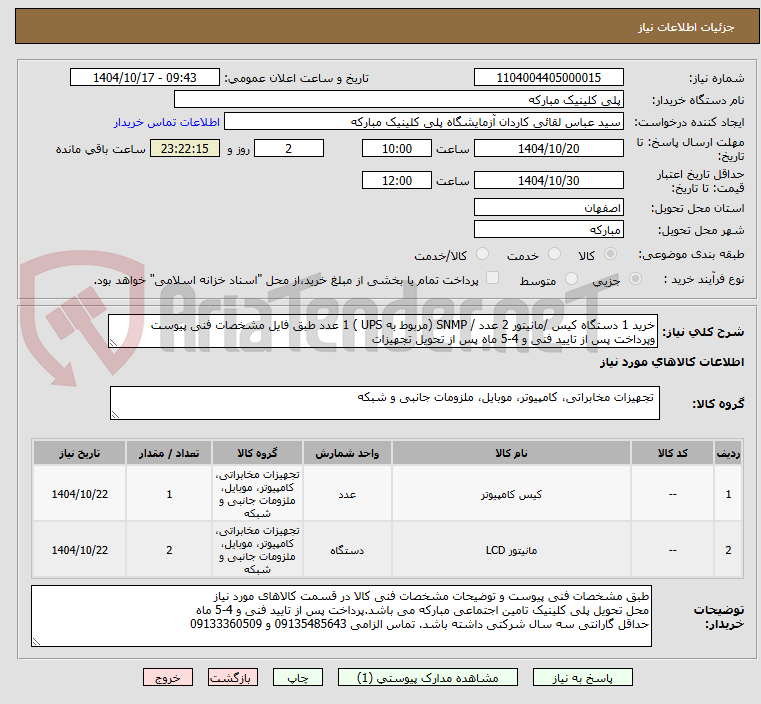Click the ایجاد کننده درخواست field
This screenshot has height=704, width=761.
point(424,122)
